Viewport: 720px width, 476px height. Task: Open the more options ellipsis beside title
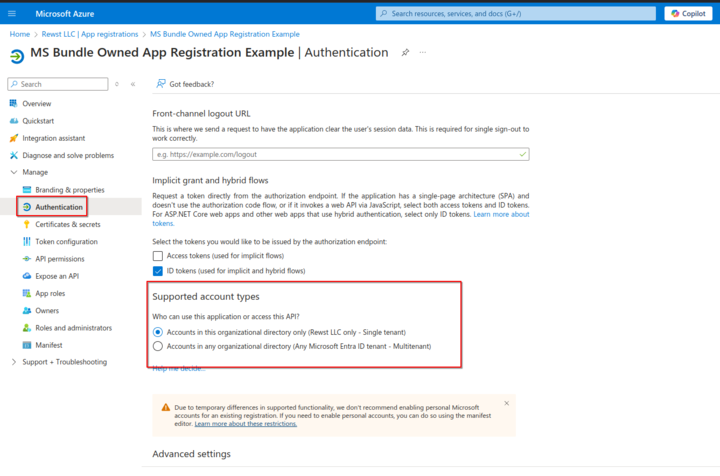click(424, 53)
